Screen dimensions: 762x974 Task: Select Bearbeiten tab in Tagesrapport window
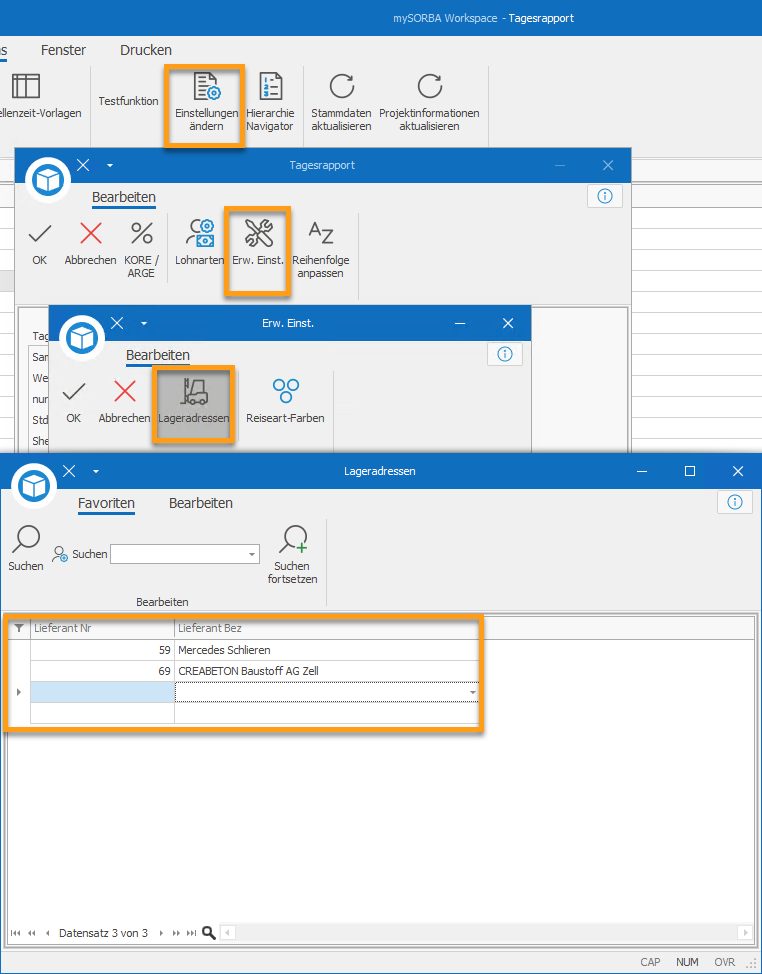124,198
